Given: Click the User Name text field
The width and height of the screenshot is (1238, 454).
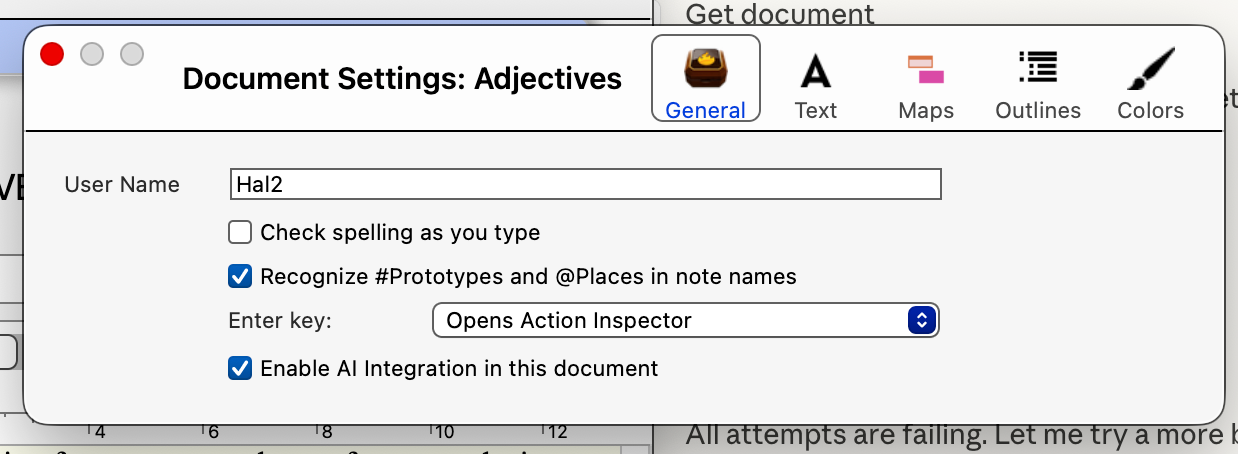Looking at the screenshot, I should (585, 184).
